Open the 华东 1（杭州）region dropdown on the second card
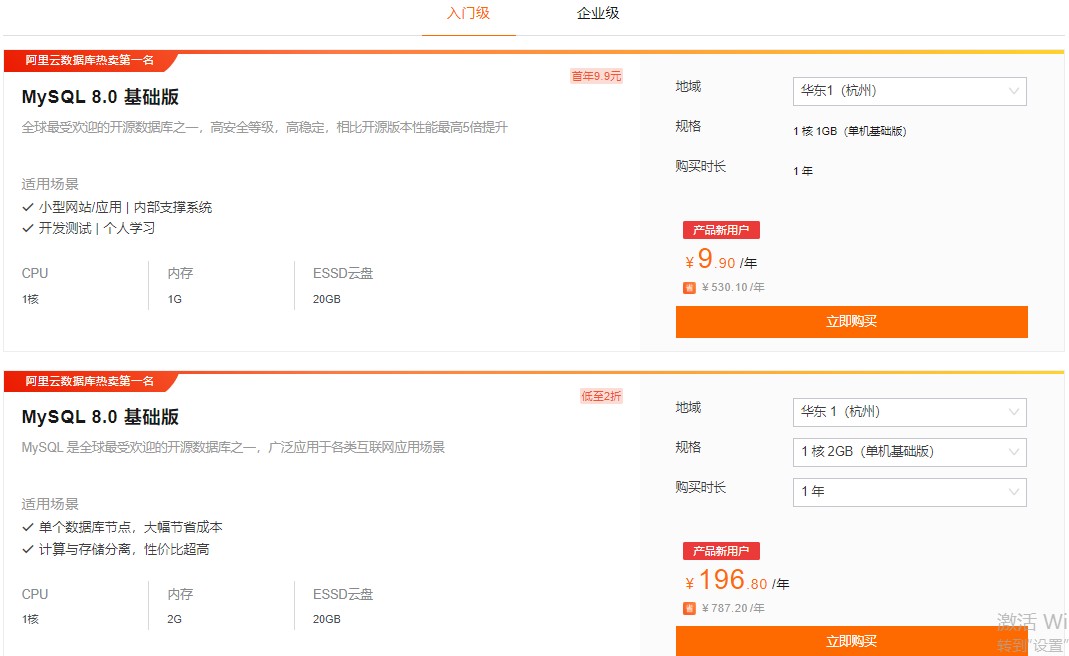Screen dimensions: 1069x656 point(908,412)
